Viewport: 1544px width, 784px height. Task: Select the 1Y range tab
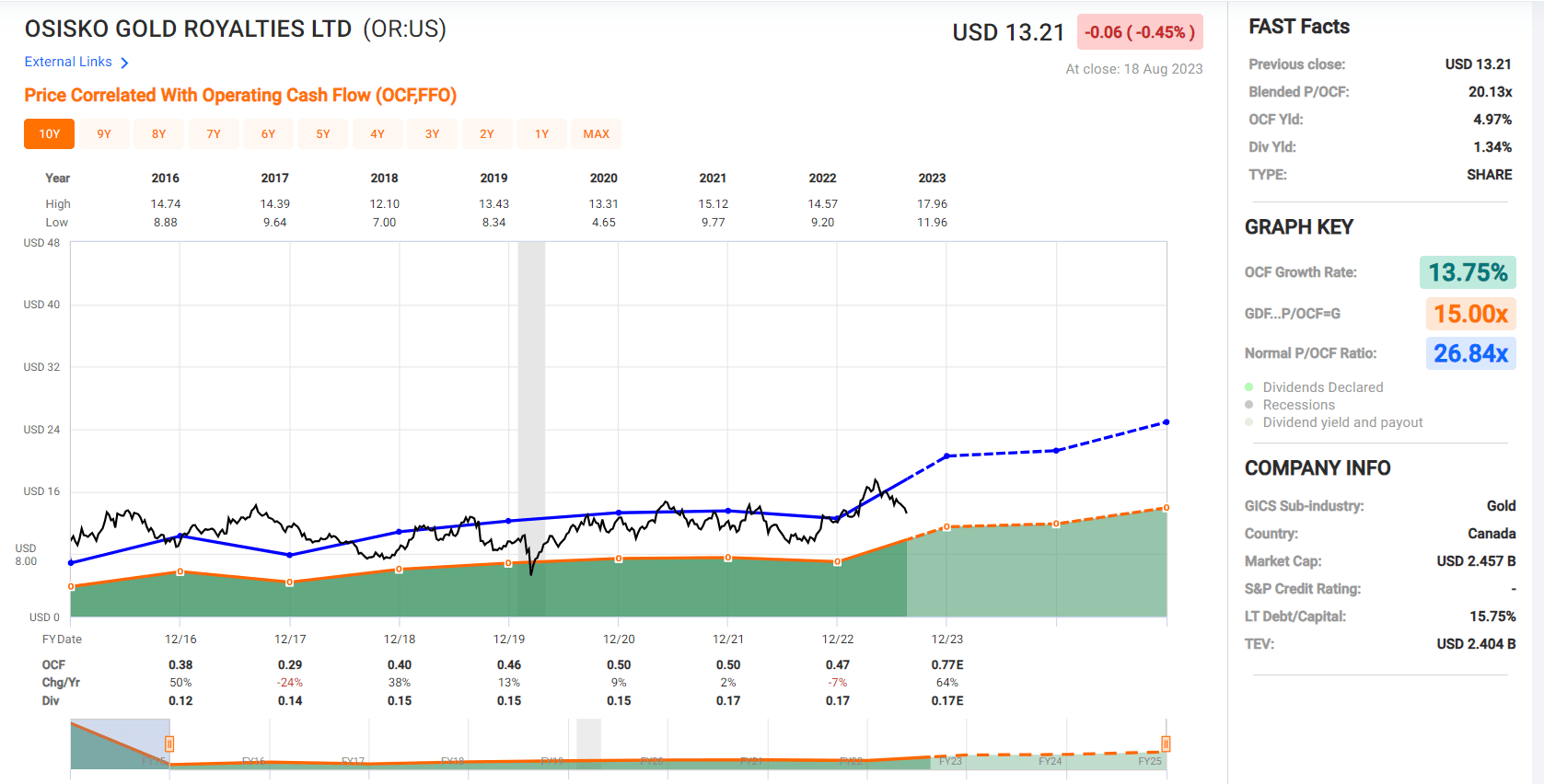[542, 133]
